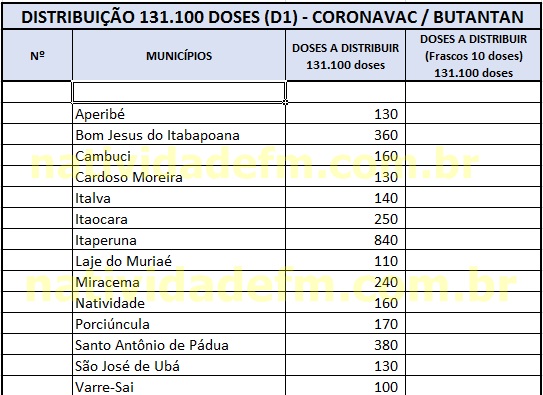
Task: Click the Cambuci cell
Action: [x=179, y=156]
